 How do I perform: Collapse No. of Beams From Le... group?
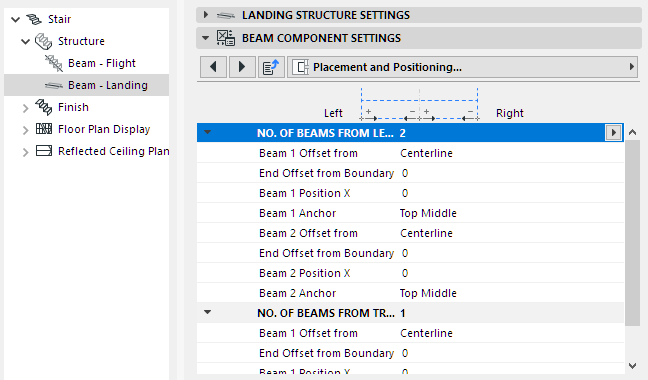207,133
